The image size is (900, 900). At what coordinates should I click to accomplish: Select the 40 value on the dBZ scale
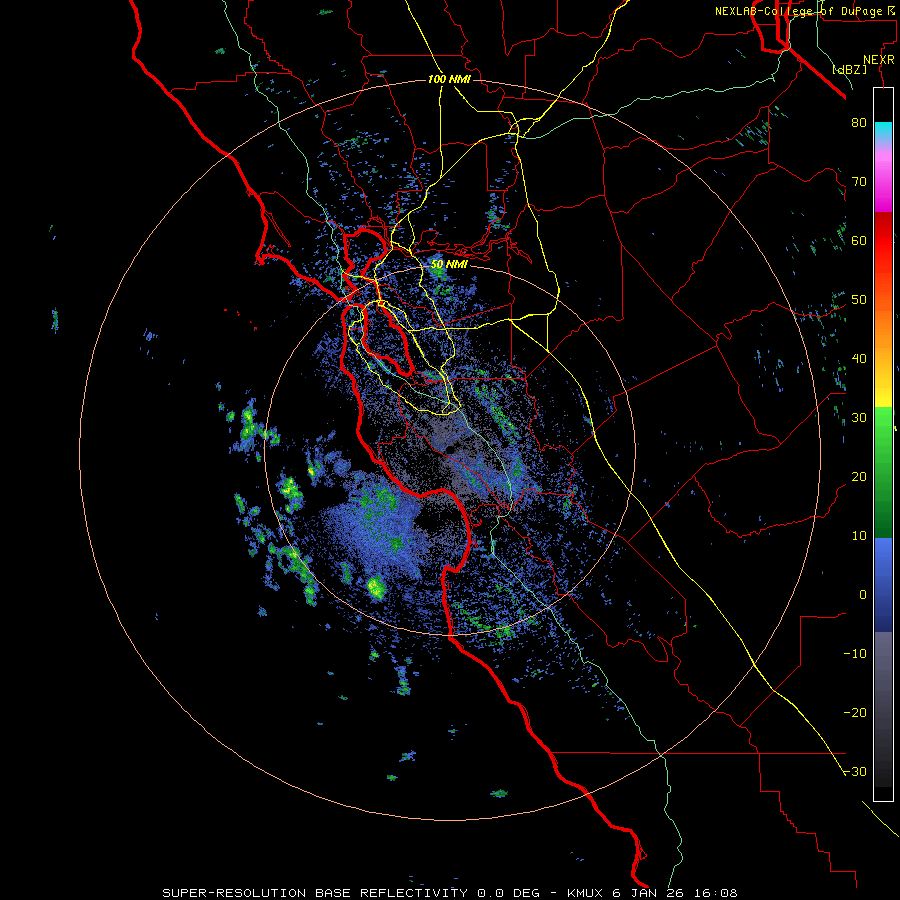click(859, 359)
